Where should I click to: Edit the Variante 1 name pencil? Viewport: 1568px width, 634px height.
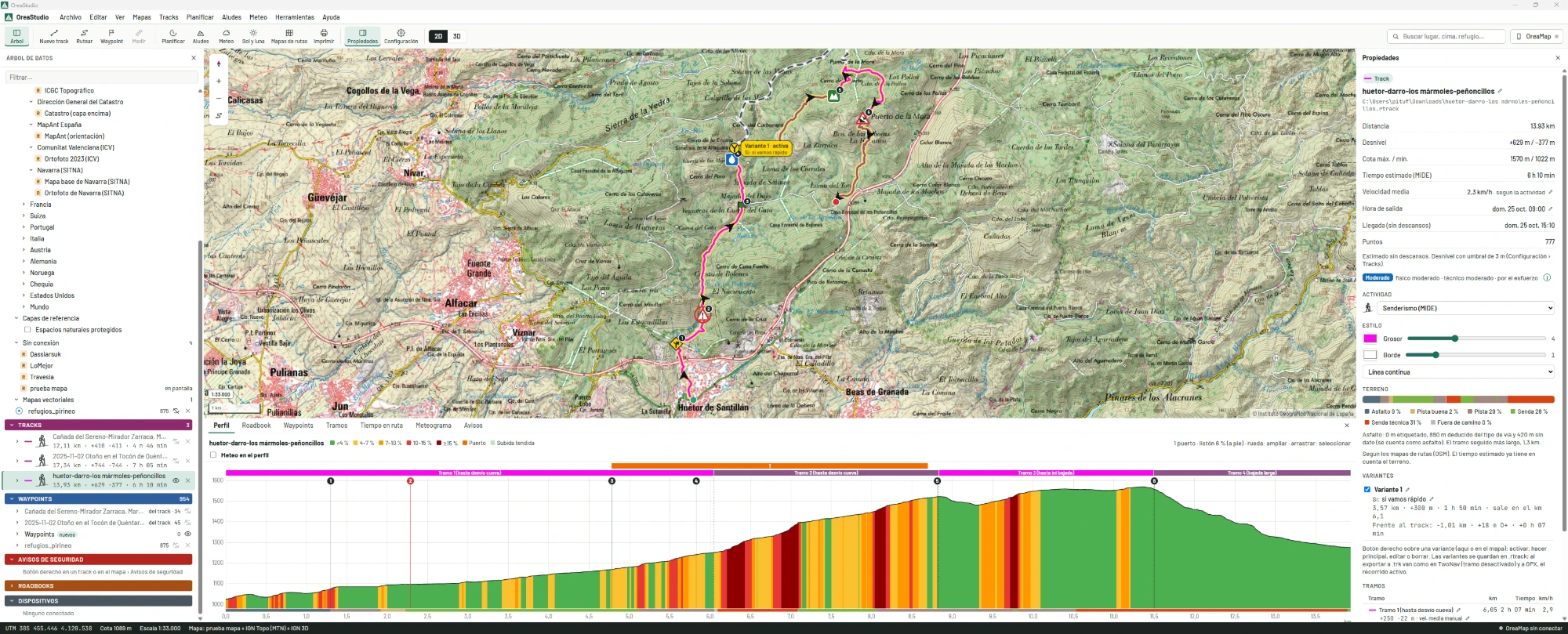click(1407, 490)
